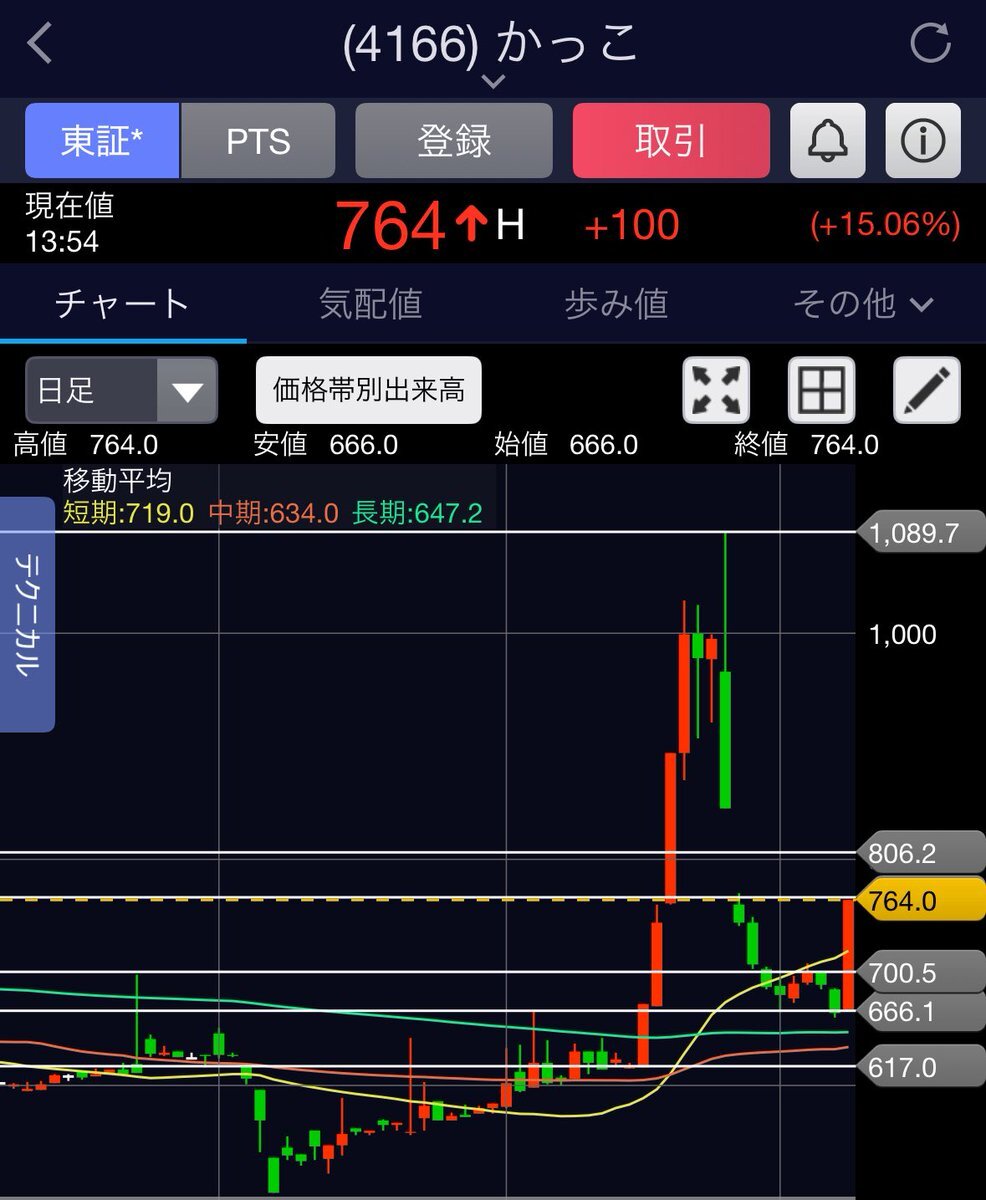Image resolution: width=986 pixels, height=1200 pixels.
Task: Go back with the left arrow icon
Action: 40,44
